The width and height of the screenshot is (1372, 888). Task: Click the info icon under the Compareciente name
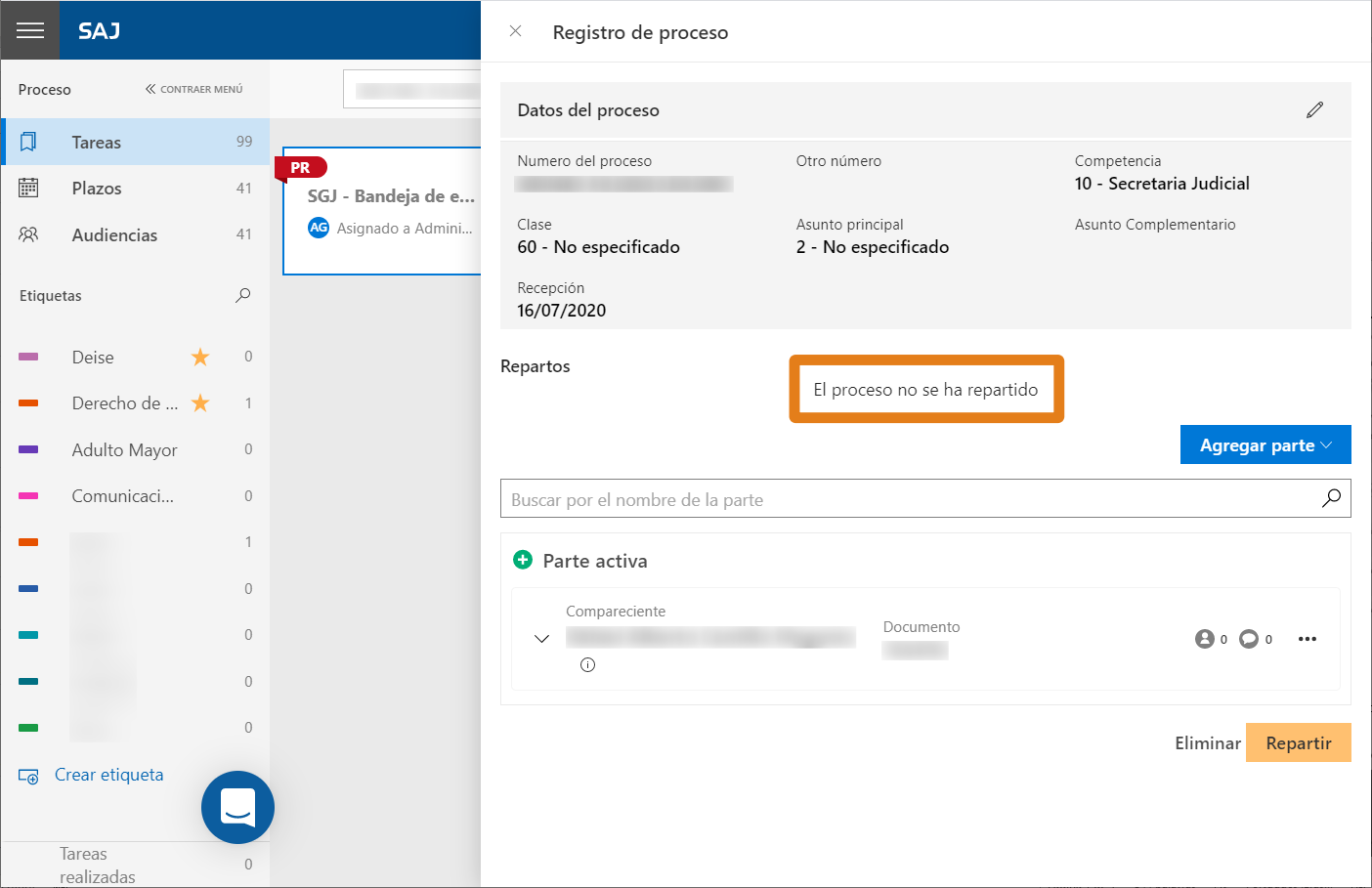coord(587,665)
